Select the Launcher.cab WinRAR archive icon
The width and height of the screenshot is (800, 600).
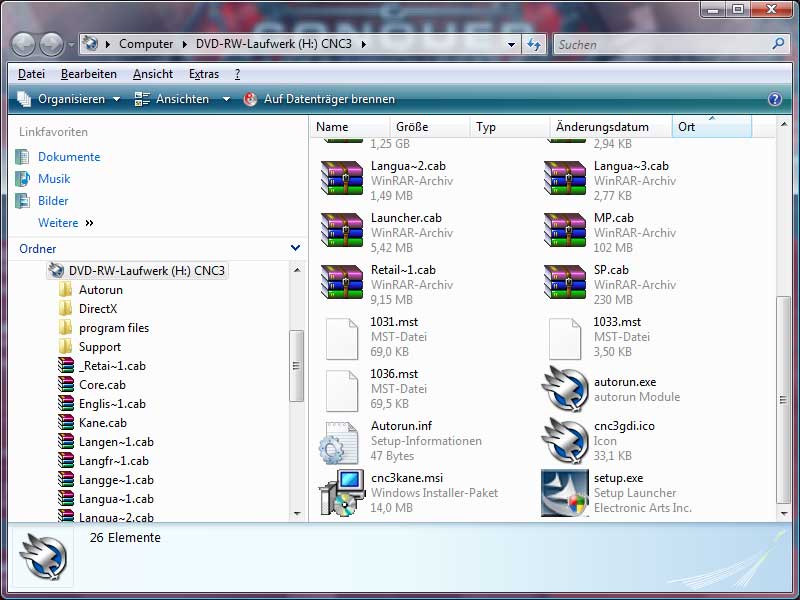342,233
